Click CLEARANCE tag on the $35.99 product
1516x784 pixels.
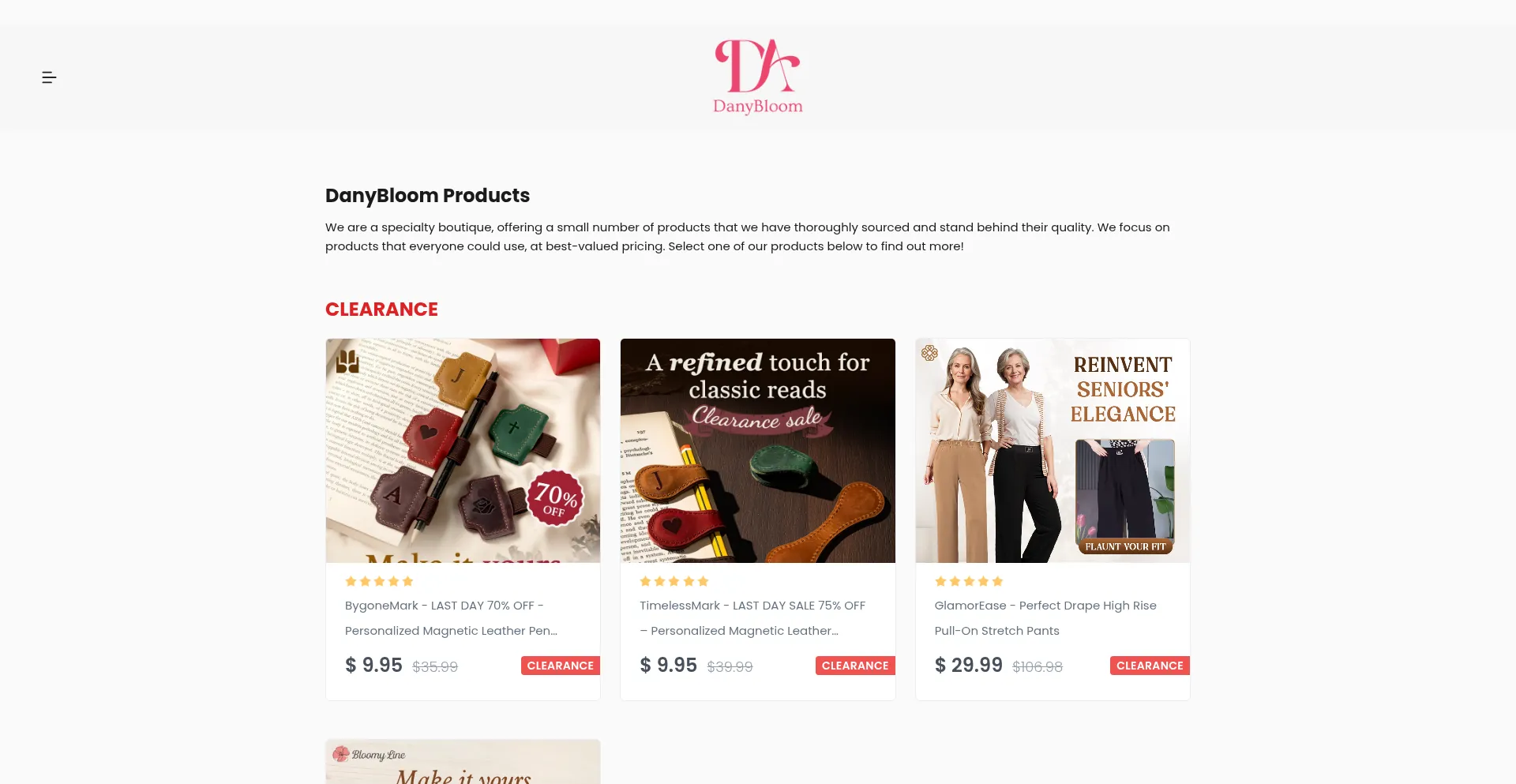tap(561, 666)
